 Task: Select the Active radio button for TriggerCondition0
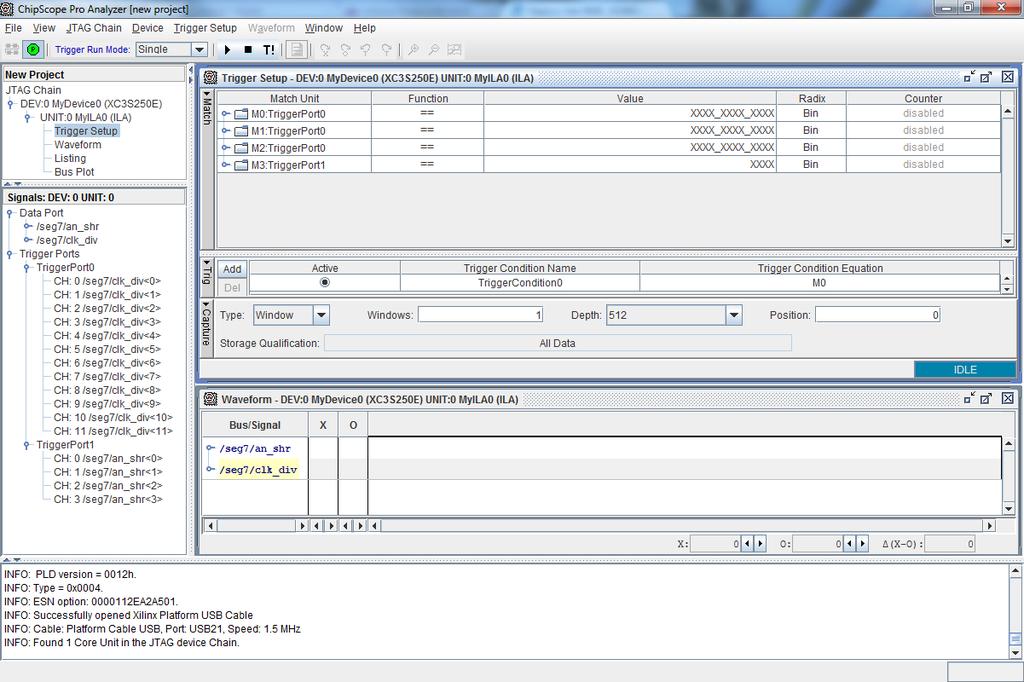coord(325,282)
